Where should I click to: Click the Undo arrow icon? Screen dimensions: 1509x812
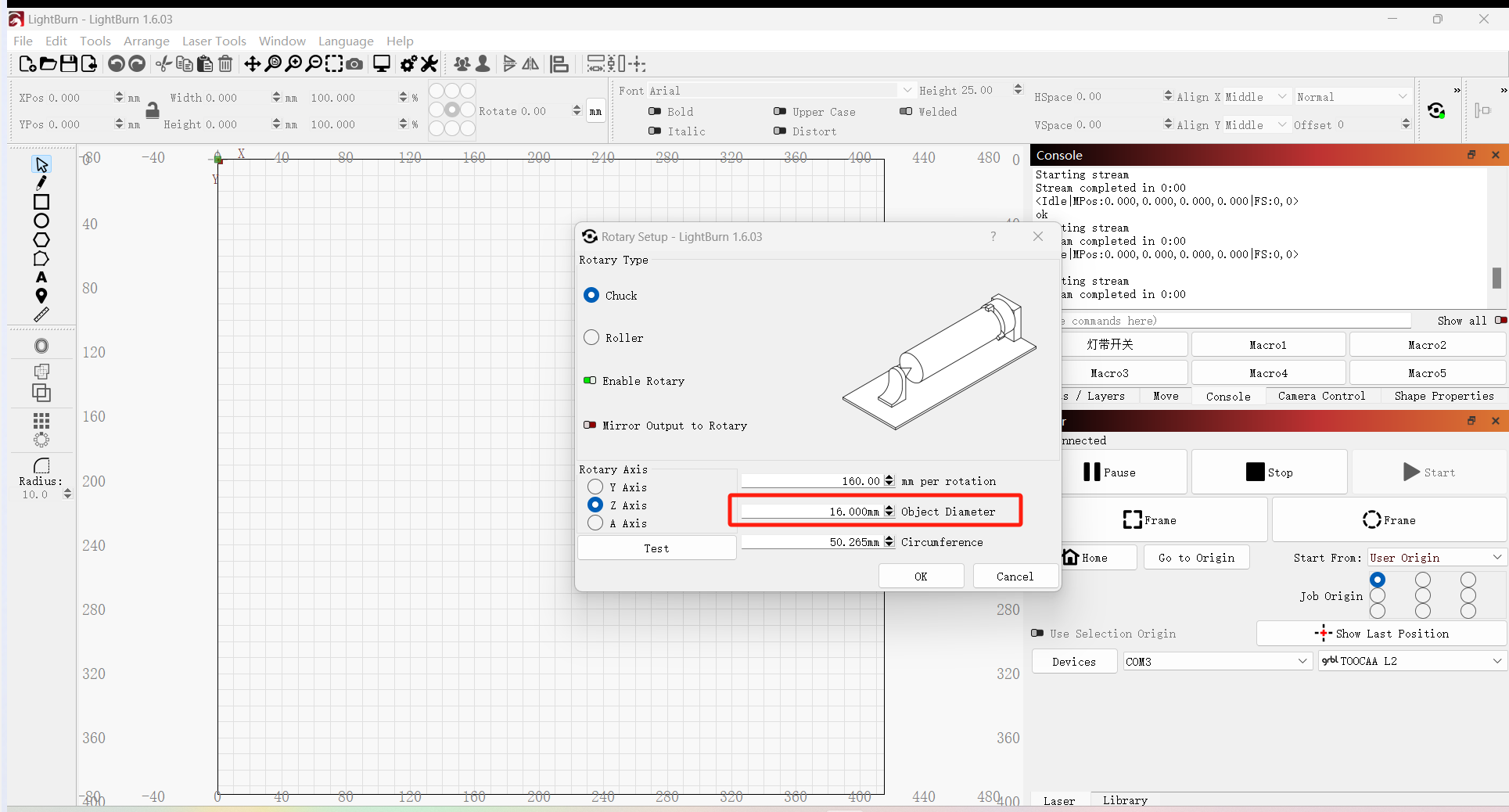pyautogui.click(x=117, y=64)
